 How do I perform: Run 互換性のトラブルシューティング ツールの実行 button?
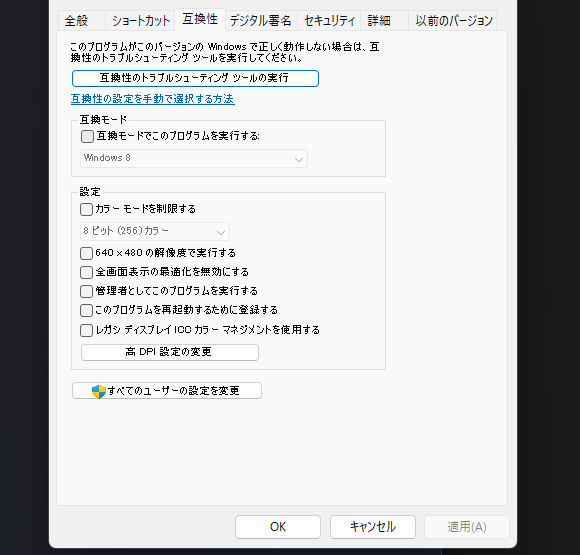pyautogui.click(x=195, y=78)
